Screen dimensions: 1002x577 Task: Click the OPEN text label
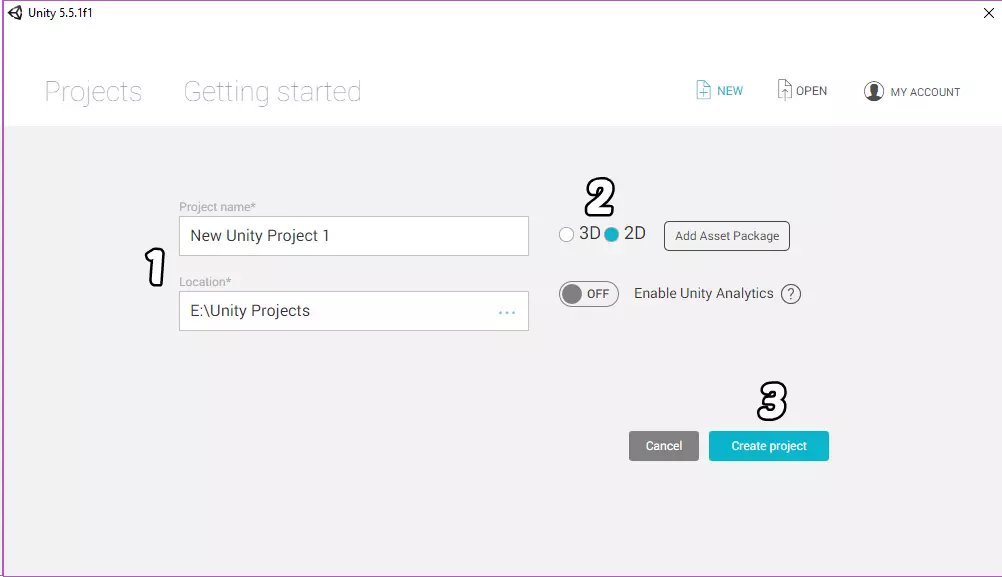click(x=811, y=91)
